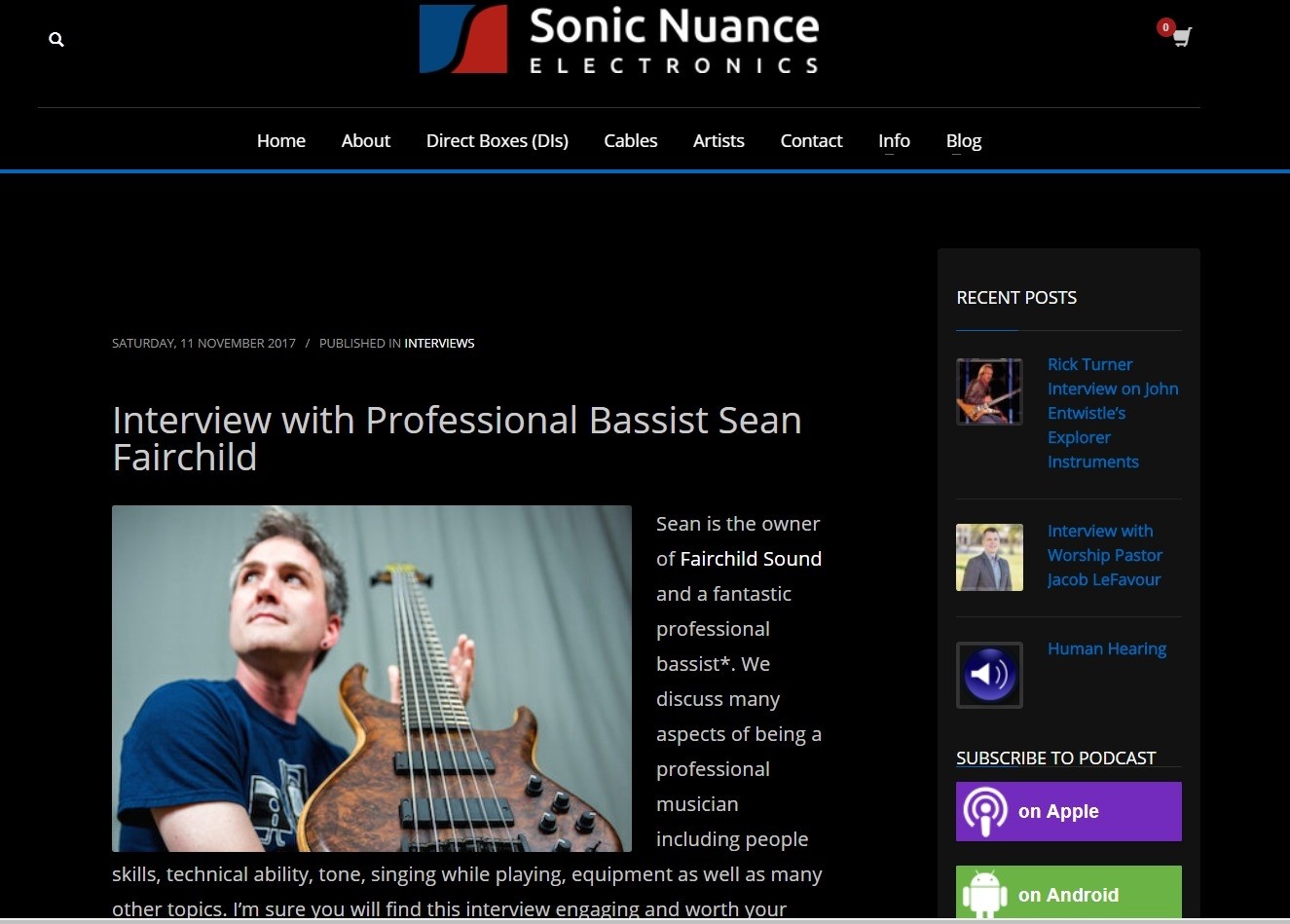Click the Sean Fairchild bass photo
This screenshot has height=924, width=1290.
pos(372,678)
